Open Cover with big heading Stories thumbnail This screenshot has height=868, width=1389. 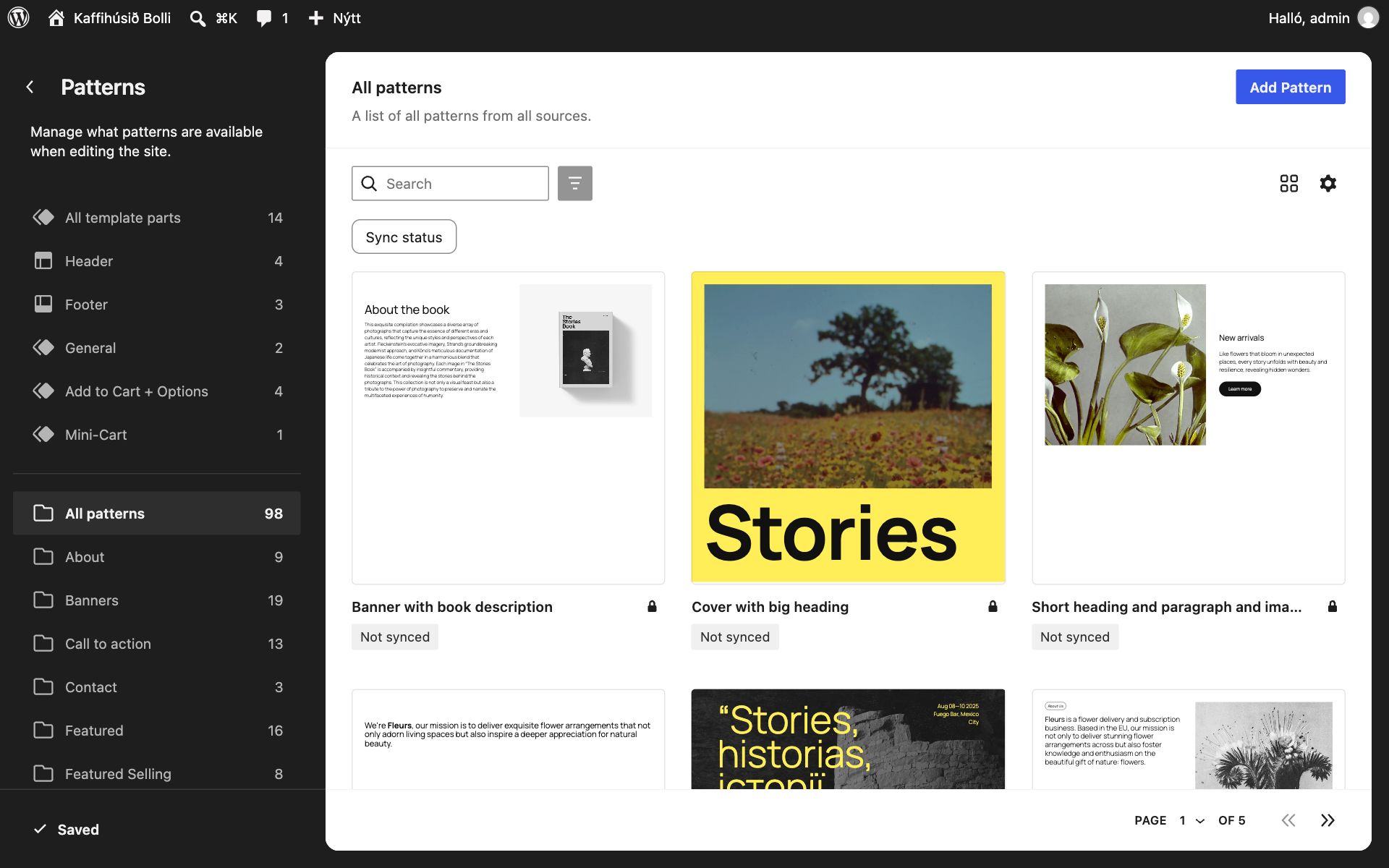[x=848, y=427]
